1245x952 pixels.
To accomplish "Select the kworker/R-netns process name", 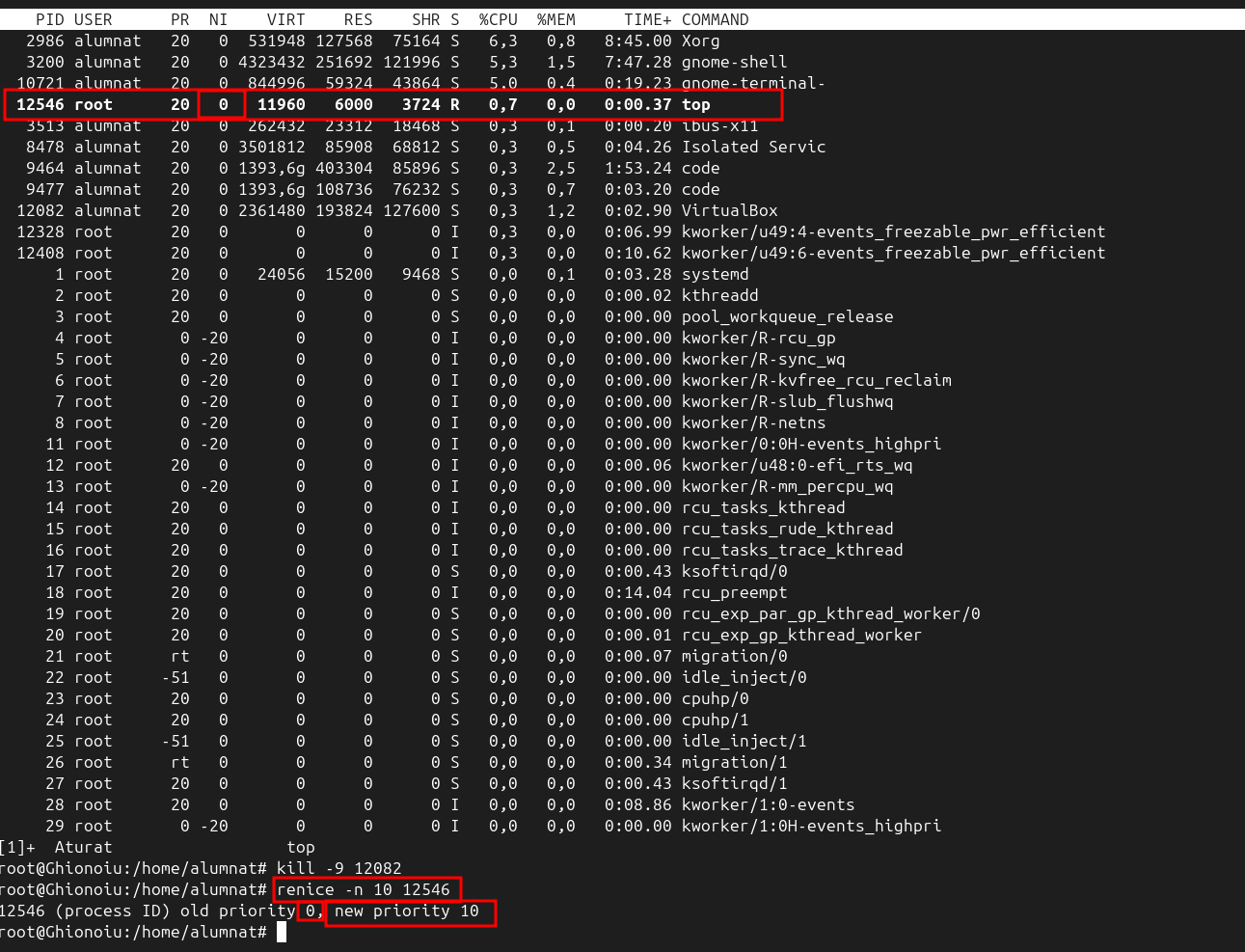I will (x=753, y=422).
